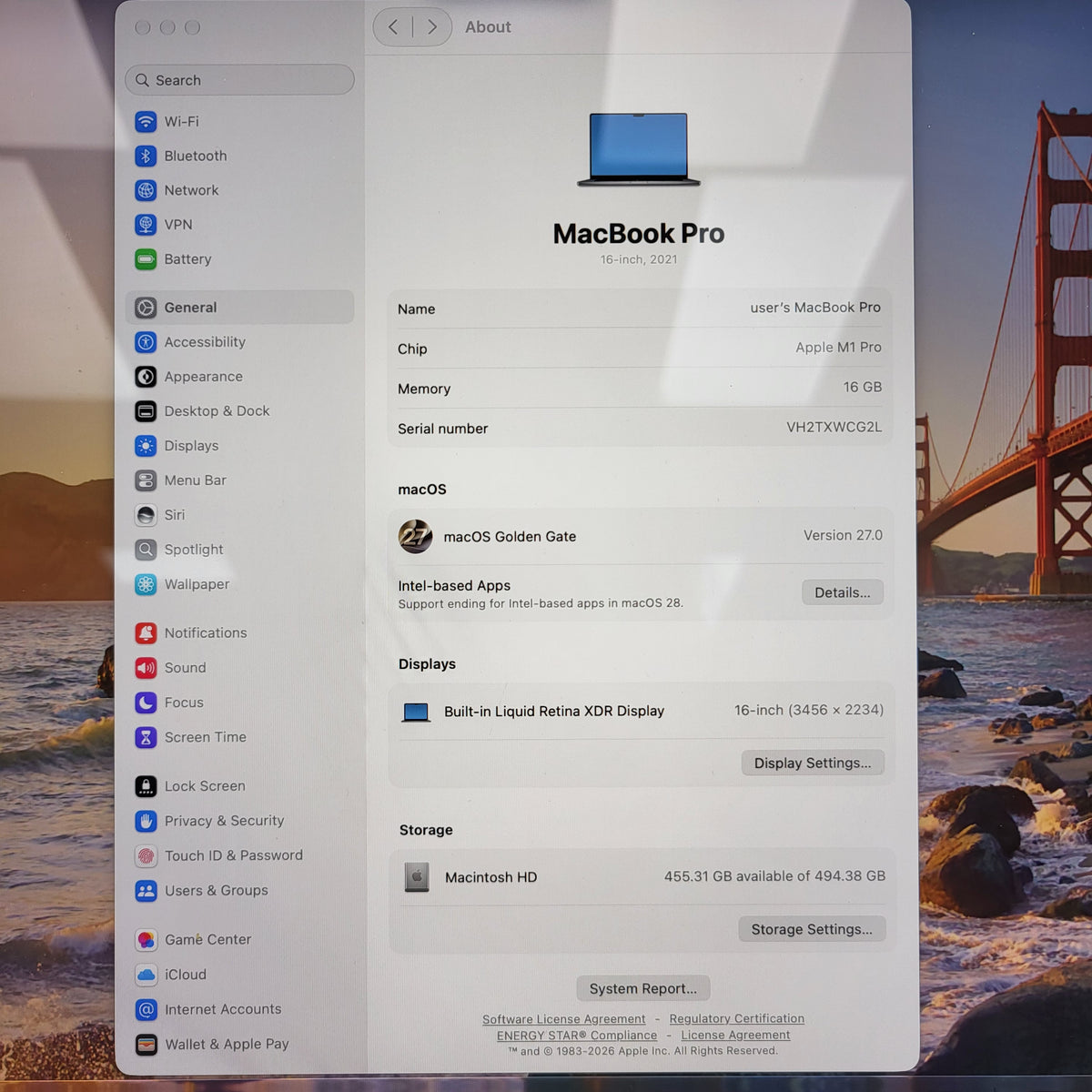Open Display Settings button

point(813,763)
